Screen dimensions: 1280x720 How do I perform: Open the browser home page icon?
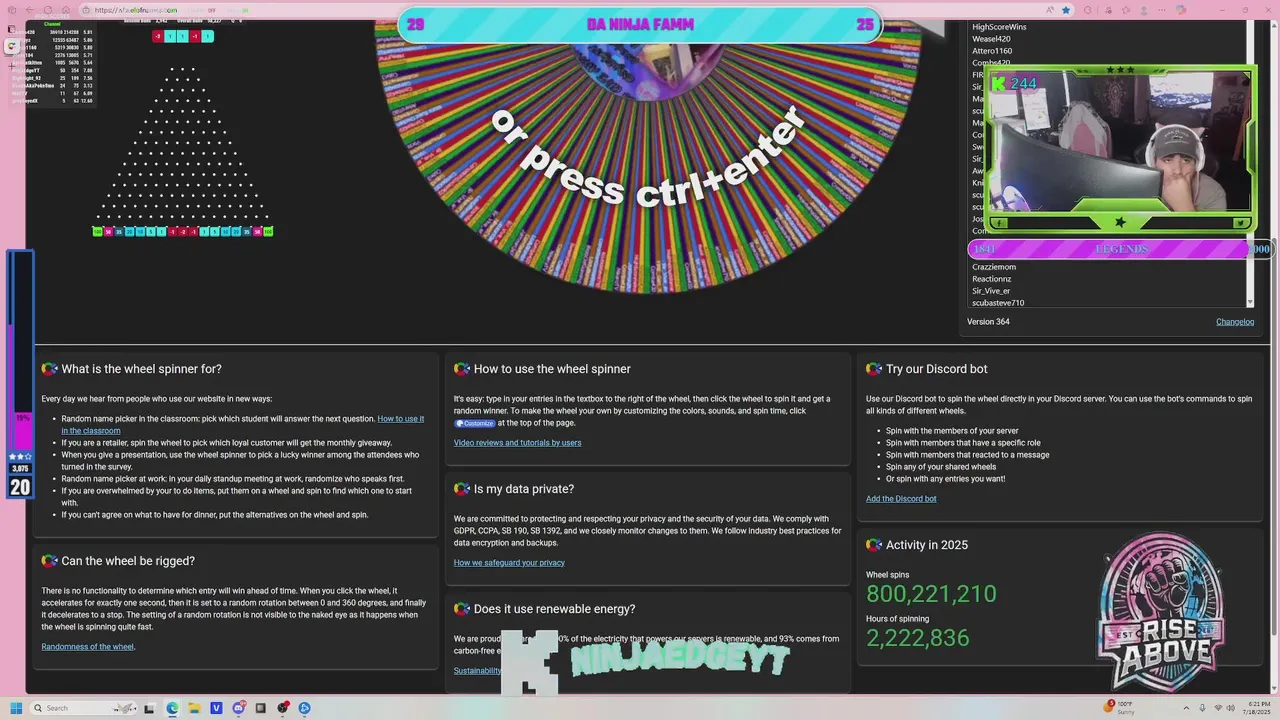[x=66, y=10]
